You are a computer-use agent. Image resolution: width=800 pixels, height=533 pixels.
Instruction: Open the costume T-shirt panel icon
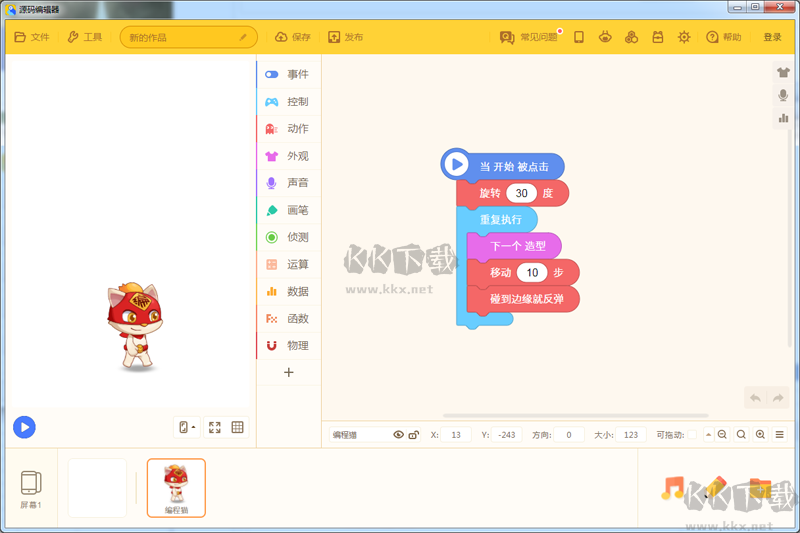[x=783, y=72]
